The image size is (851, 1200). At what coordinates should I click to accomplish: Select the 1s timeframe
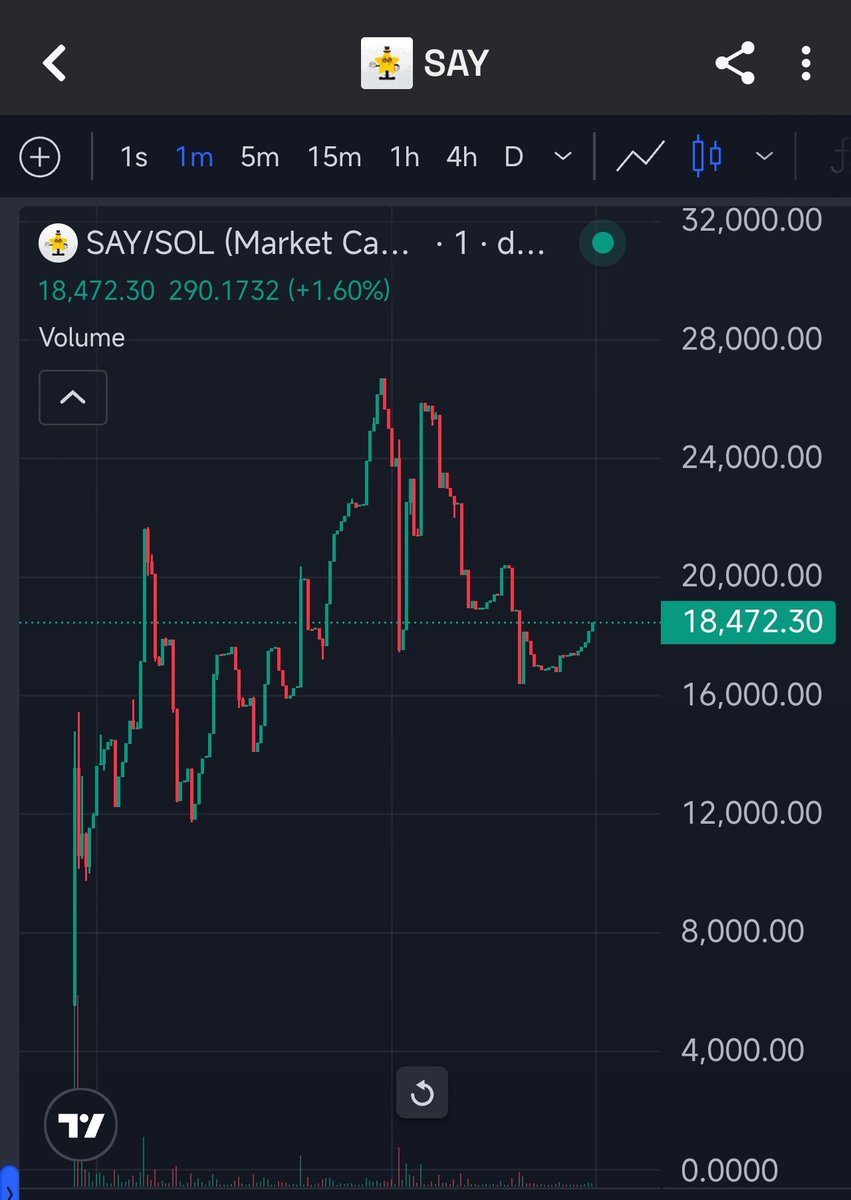[x=133, y=157]
